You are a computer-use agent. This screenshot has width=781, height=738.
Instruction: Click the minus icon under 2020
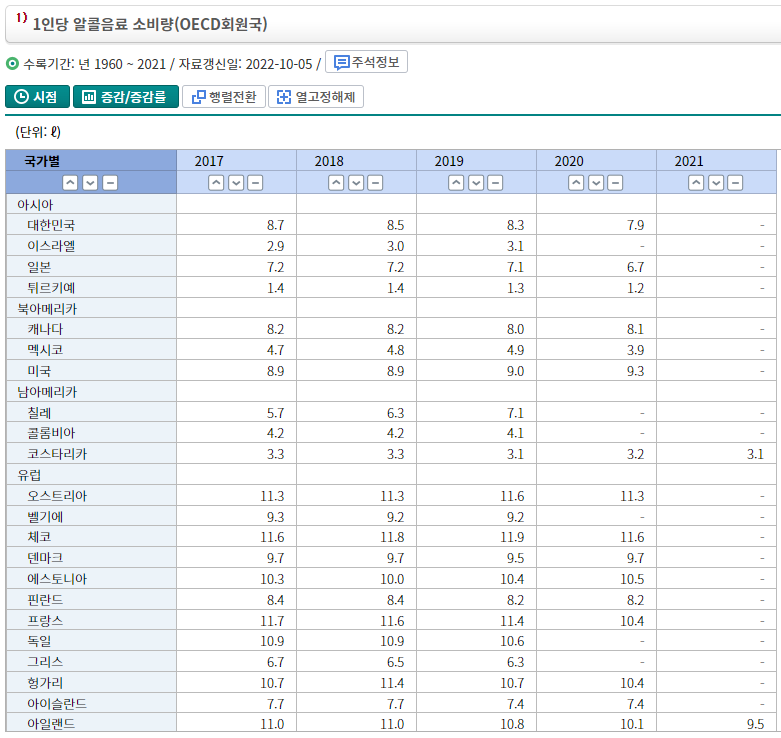615,183
